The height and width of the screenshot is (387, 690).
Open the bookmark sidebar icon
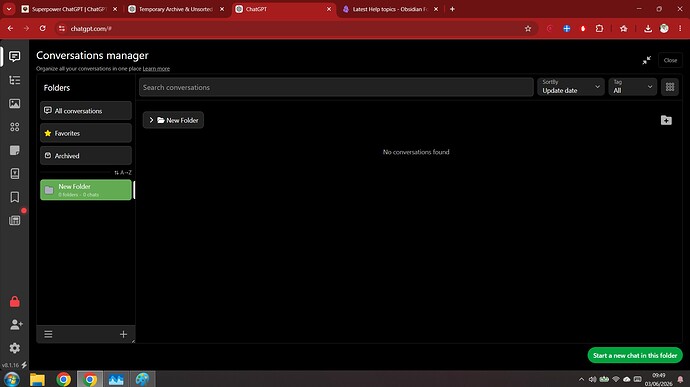tap(15, 197)
